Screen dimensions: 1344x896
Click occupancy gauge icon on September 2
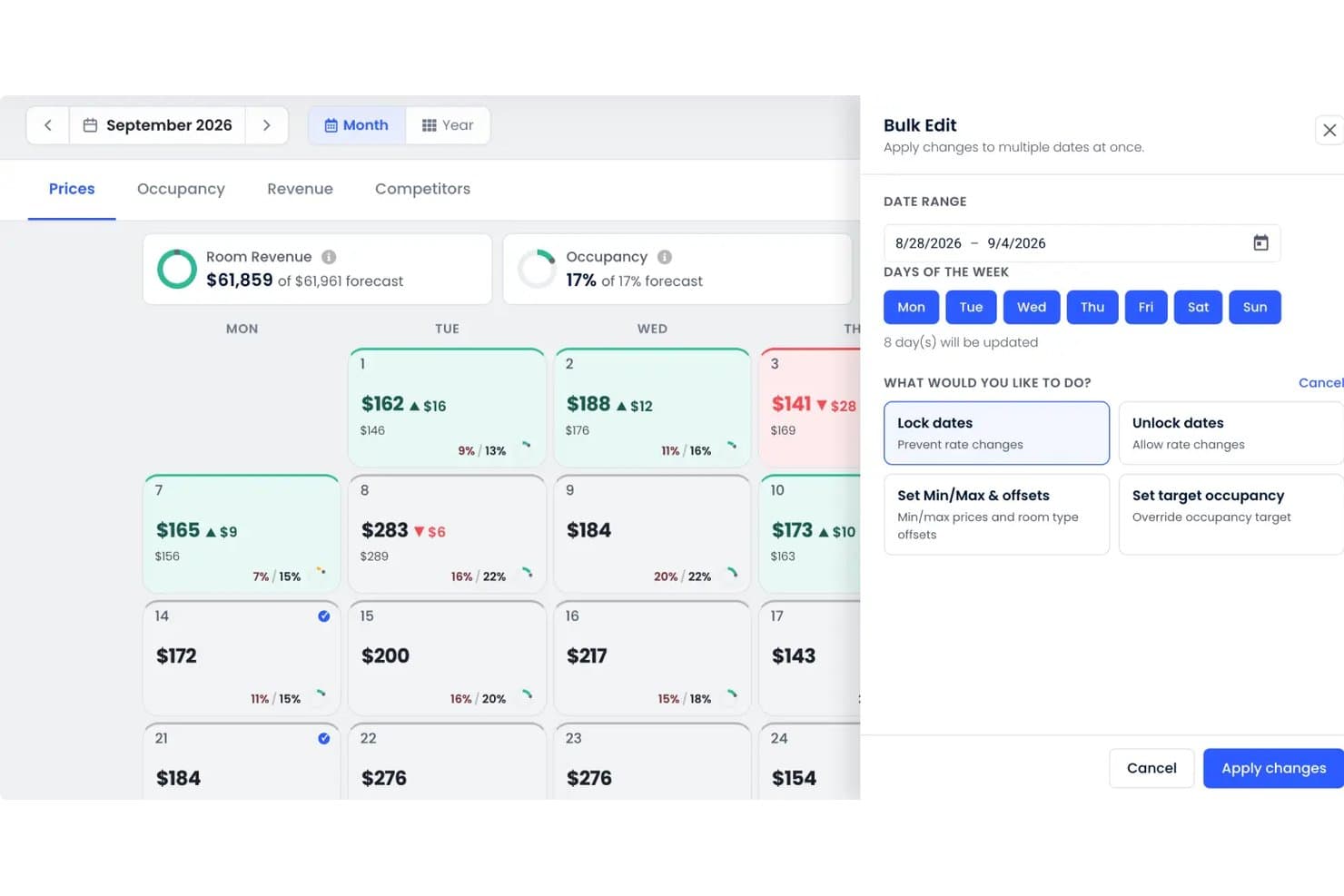(731, 448)
